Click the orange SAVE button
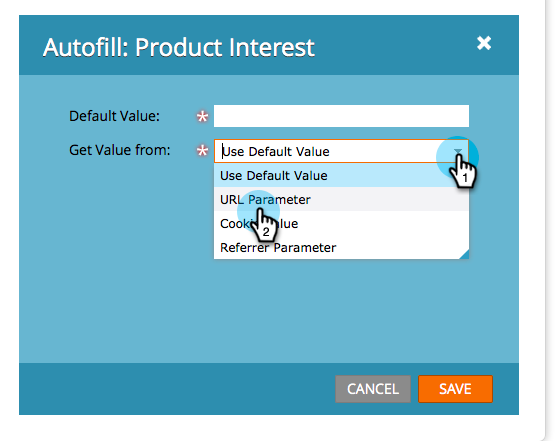Screen dimensions: 557x441 pyautogui.click(x=455, y=389)
